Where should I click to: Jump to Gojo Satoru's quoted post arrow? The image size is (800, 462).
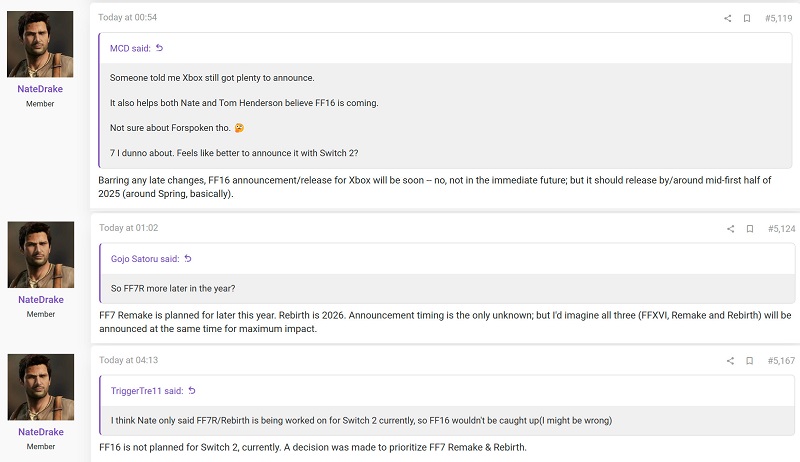[x=187, y=259]
